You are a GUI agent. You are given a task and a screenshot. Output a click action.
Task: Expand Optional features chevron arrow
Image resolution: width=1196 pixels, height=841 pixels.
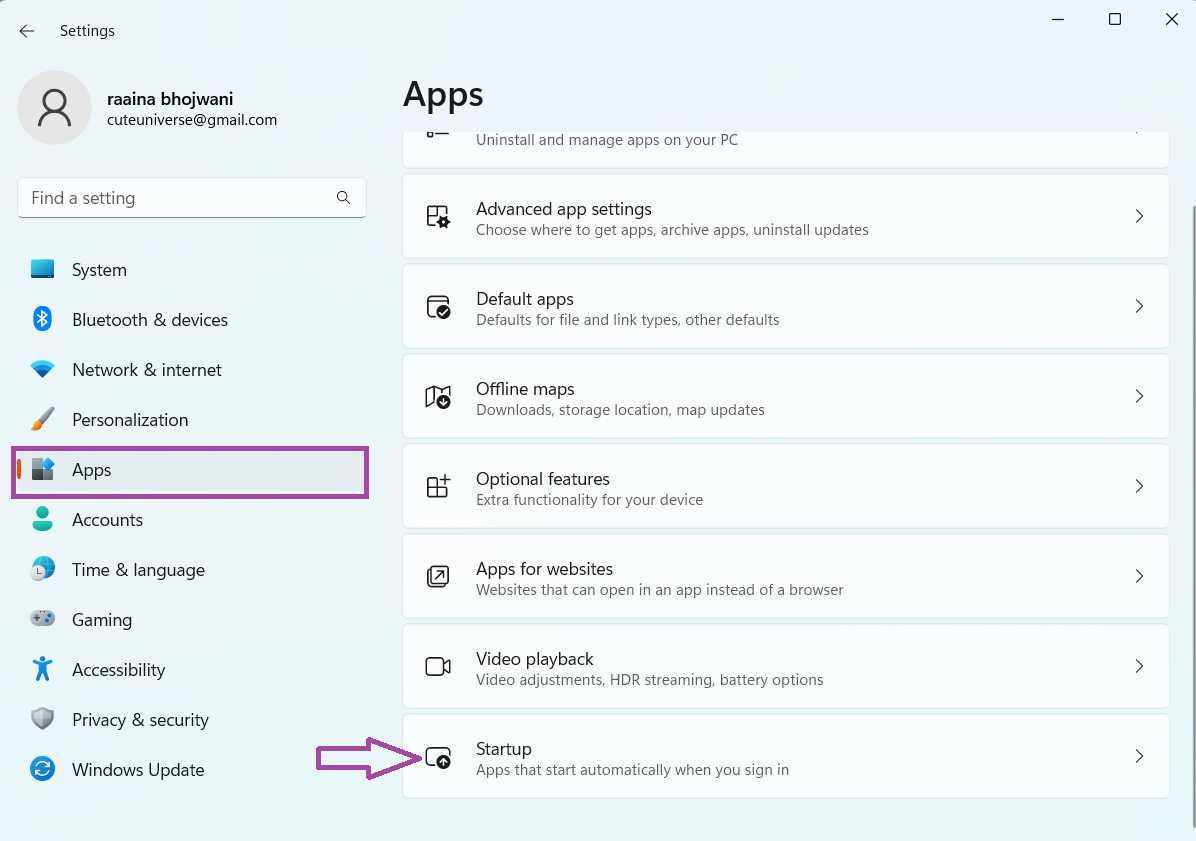click(x=1139, y=487)
